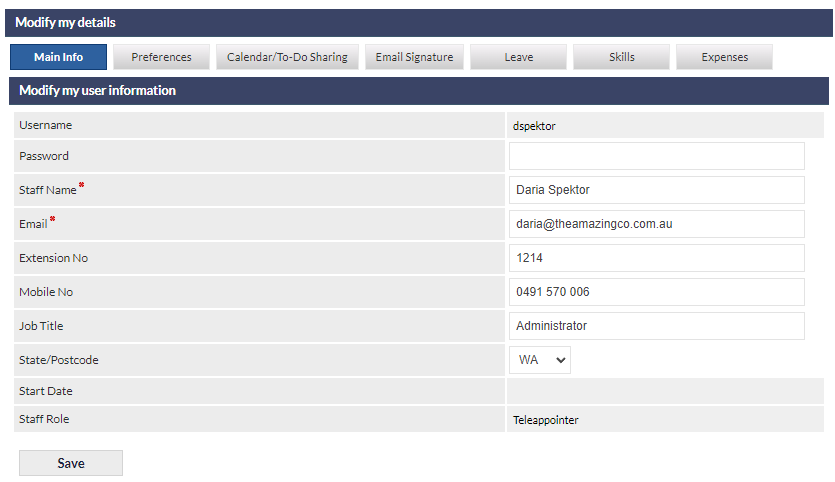Click the Teleappointer staff role value
Viewport: 835px width, 482px height.
click(546, 420)
